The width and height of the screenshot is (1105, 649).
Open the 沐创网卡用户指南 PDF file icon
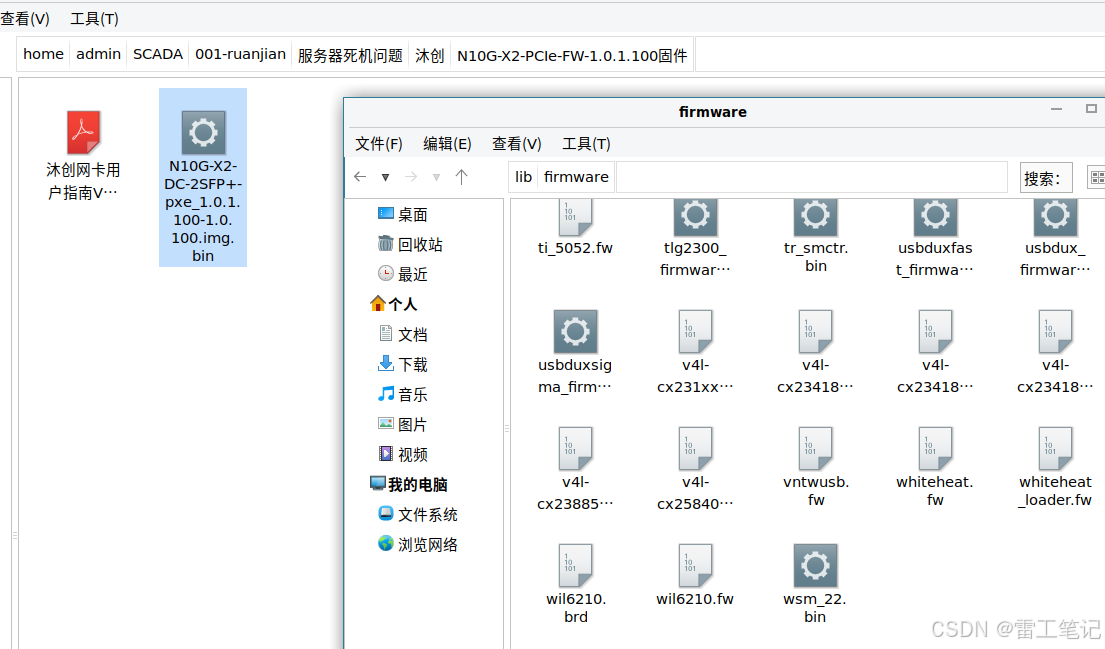[x=83, y=132]
